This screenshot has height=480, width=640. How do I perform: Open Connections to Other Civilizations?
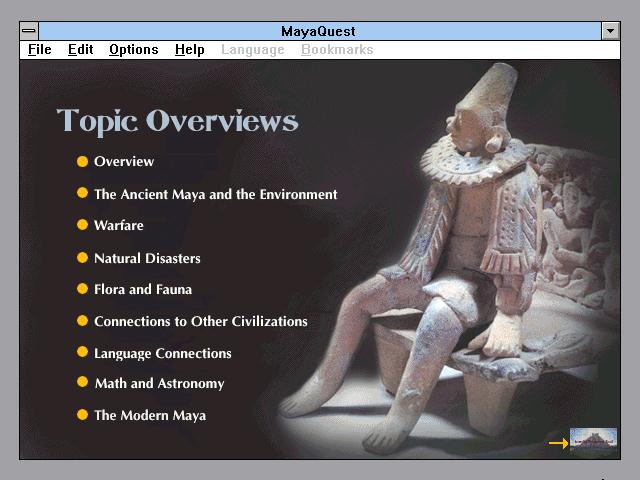pyautogui.click(x=201, y=321)
